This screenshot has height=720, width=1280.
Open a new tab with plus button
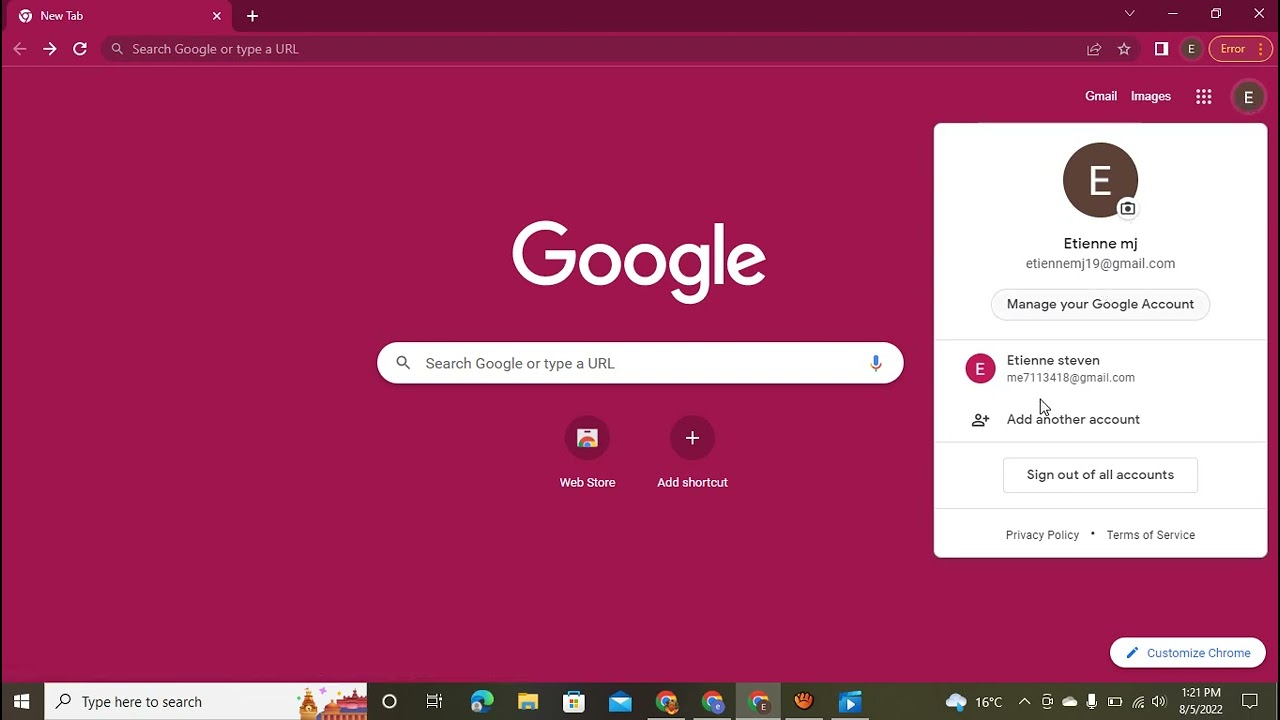point(252,16)
